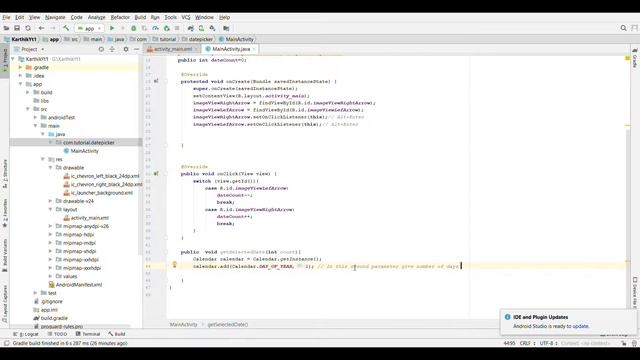
Task: Click the Make Project hammer icon
Action: [66, 28]
